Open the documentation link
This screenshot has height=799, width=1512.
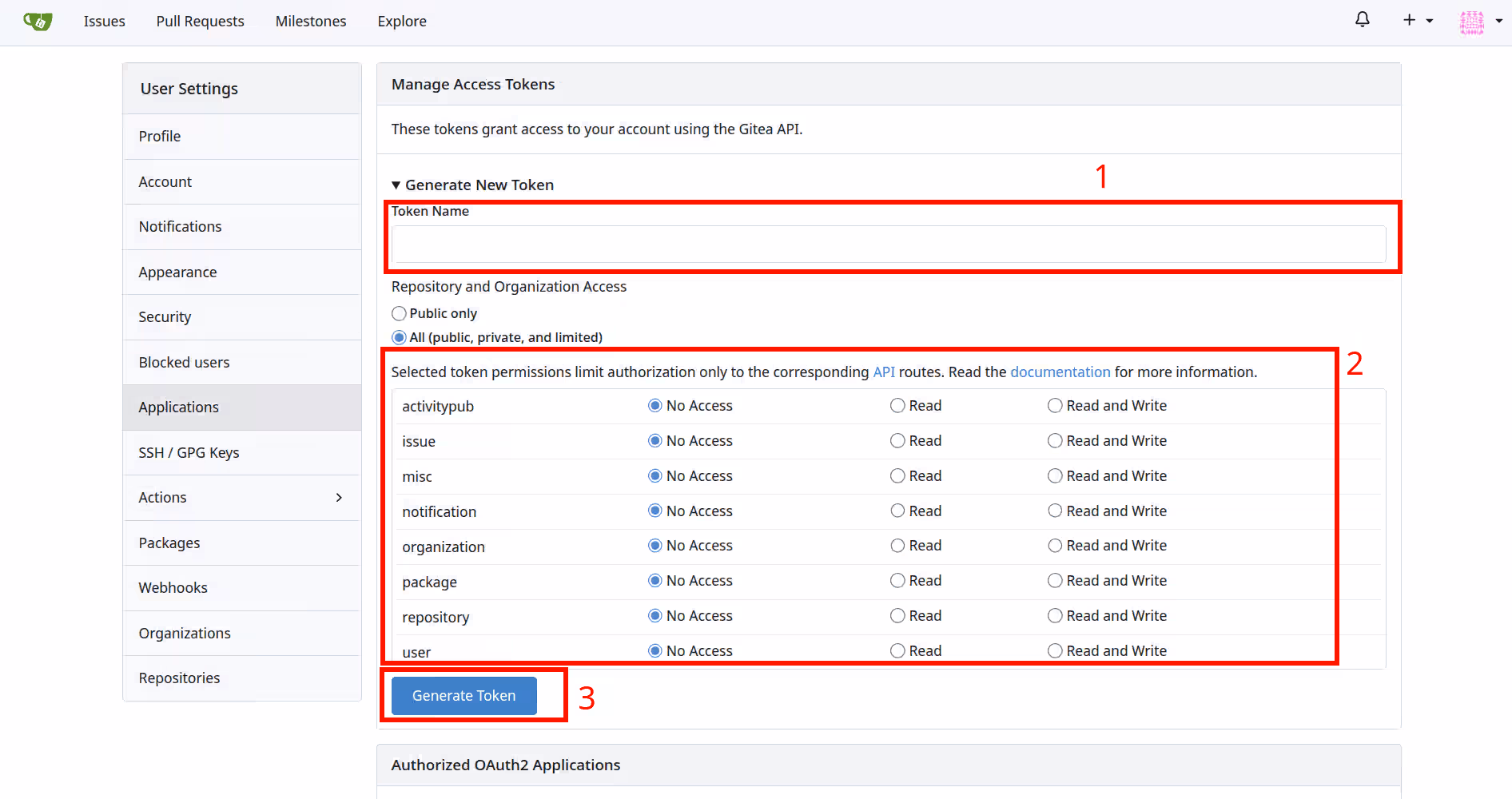[1060, 372]
